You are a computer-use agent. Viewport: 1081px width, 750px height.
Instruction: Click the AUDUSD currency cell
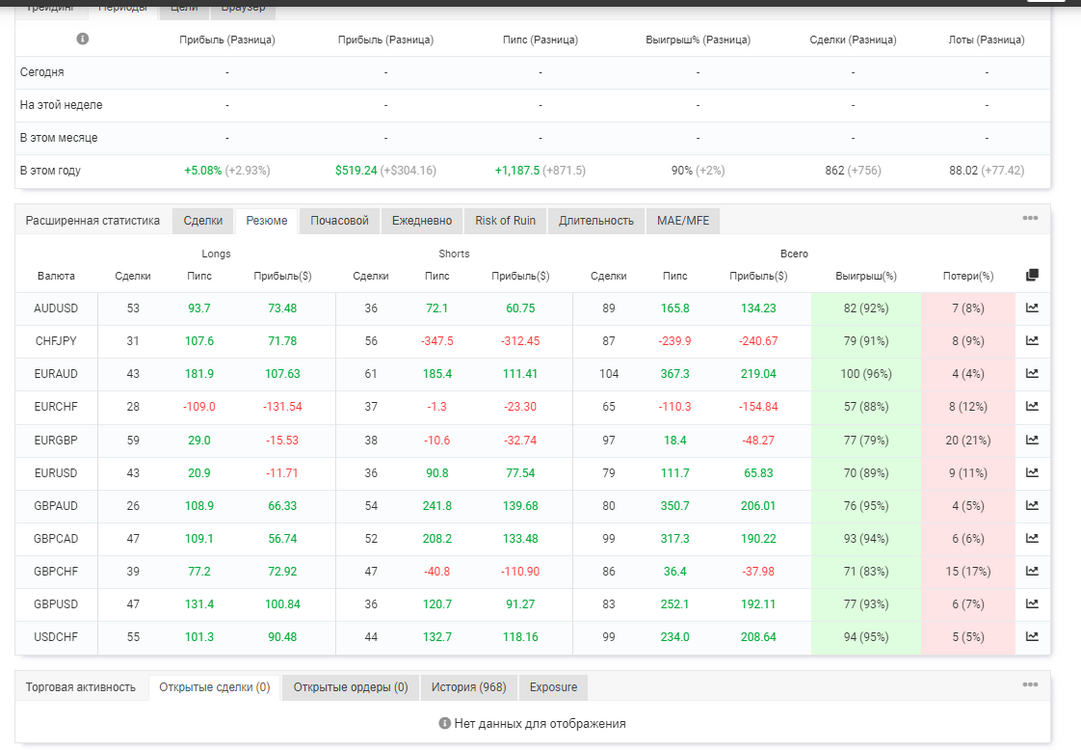(x=56, y=308)
